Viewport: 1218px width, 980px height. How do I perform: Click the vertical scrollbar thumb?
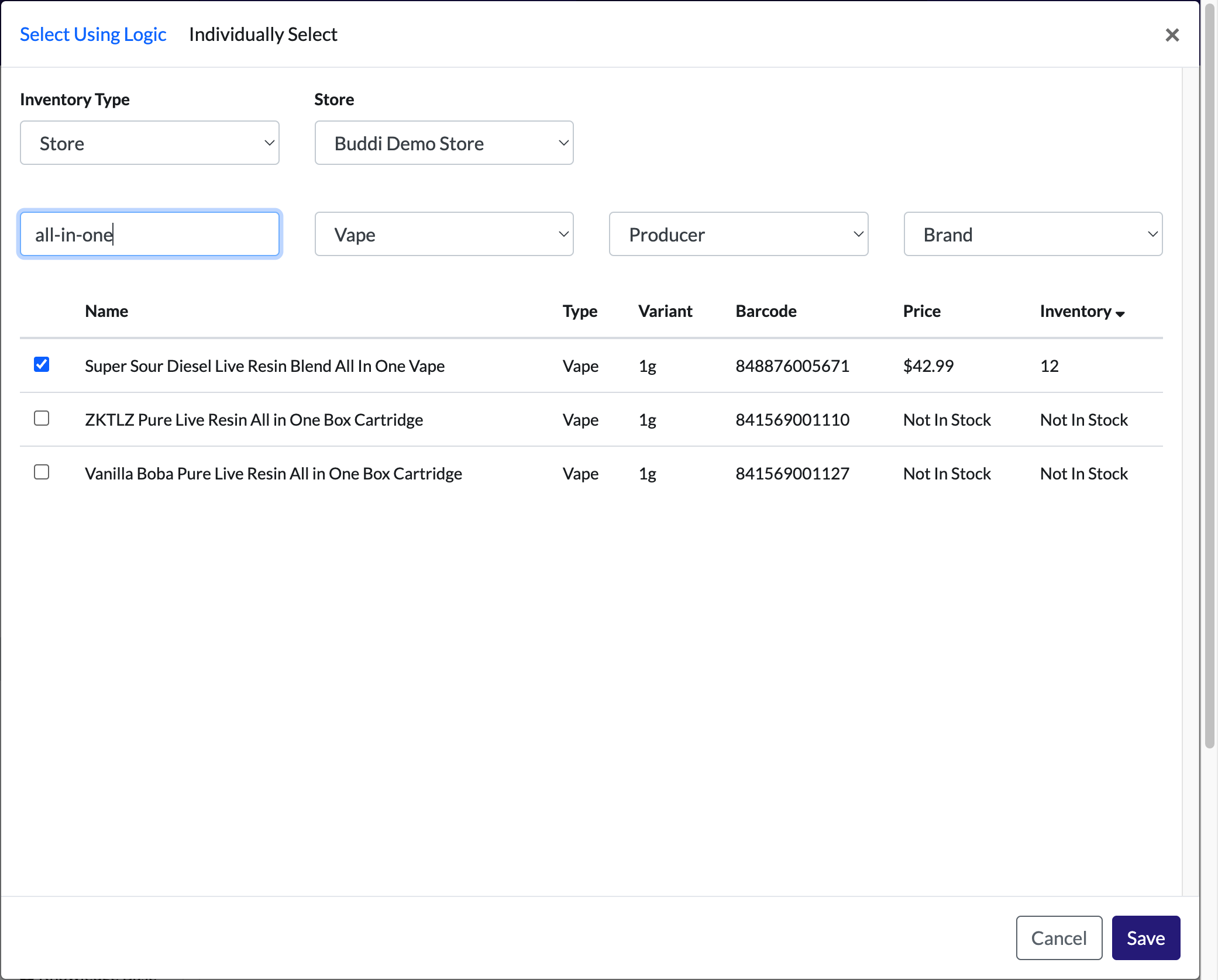click(1209, 374)
